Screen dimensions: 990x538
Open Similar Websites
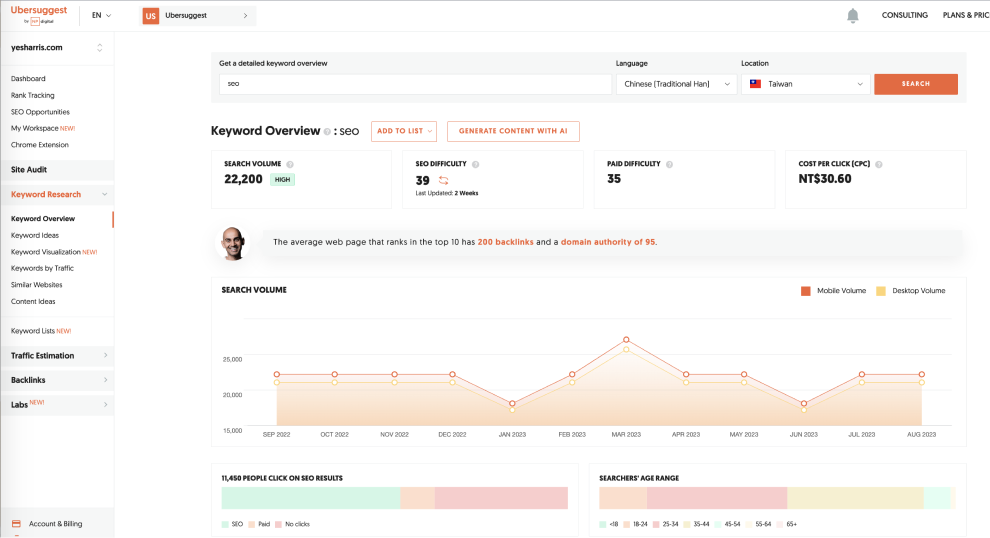pos(37,285)
